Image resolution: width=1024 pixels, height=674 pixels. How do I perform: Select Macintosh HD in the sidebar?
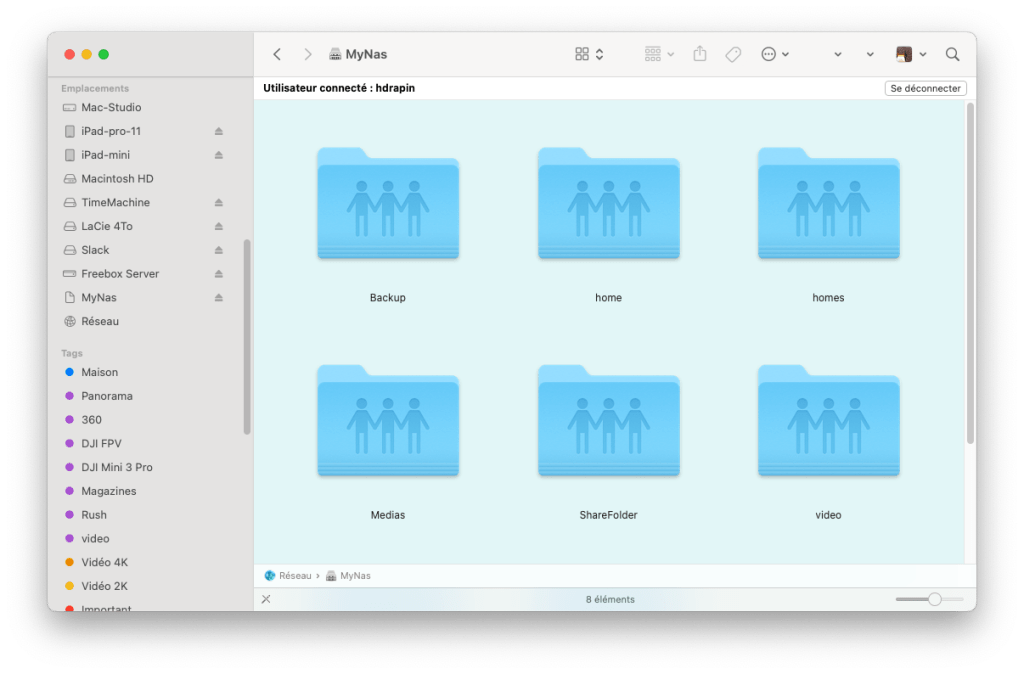point(117,179)
